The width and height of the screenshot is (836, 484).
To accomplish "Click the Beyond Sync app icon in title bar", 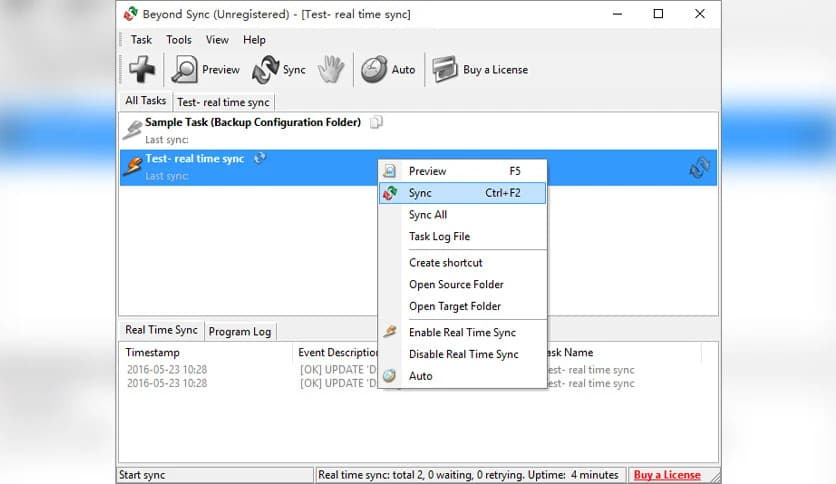I will (130, 14).
